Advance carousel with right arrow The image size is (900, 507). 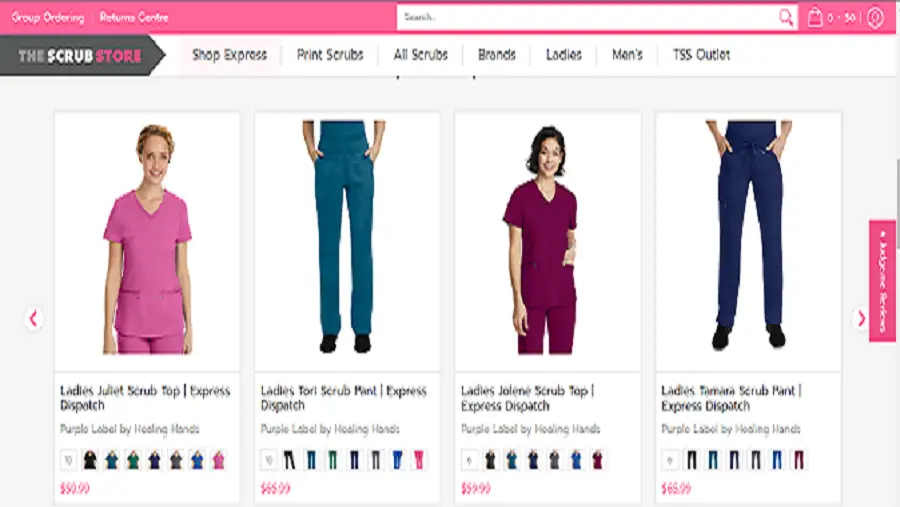[x=861, y=319]
